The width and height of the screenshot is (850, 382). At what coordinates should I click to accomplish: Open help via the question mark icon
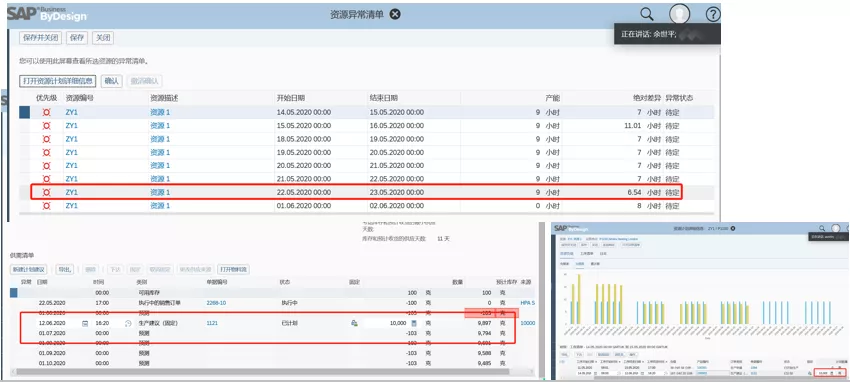tap(713, 15)
